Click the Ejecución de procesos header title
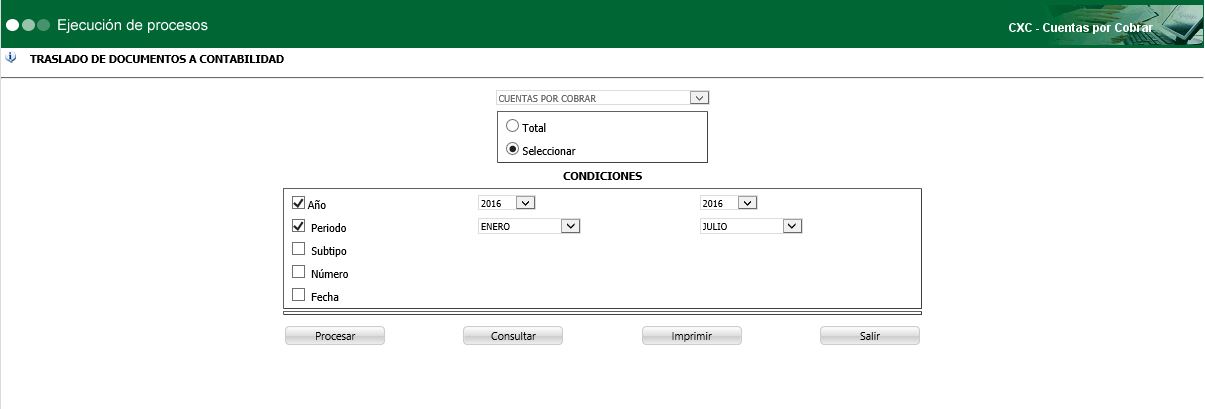 (133, 24)
